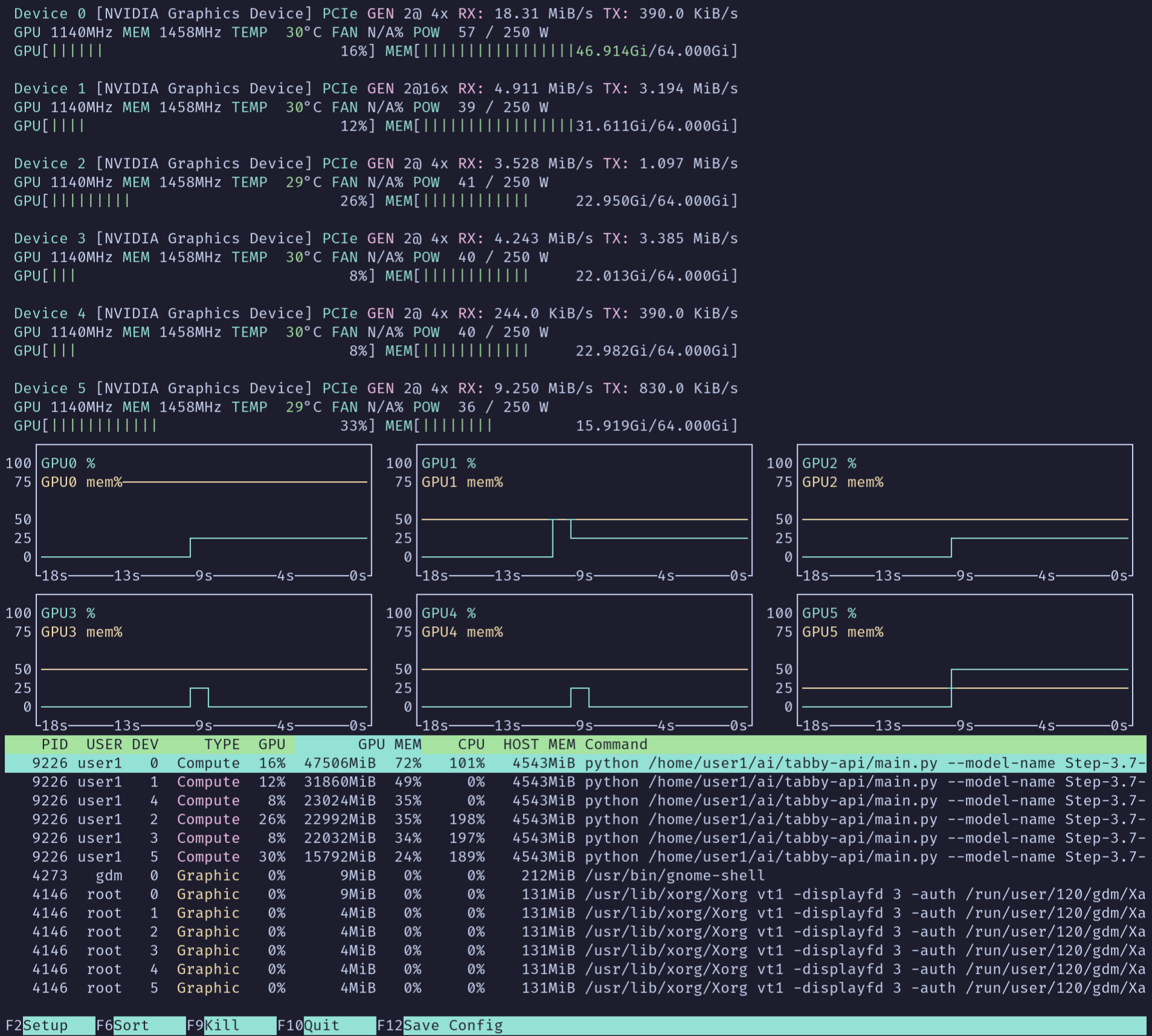Select the python process using 22992MiB
Screen dimensions: 1152x1036
click(x=575, y=819)
